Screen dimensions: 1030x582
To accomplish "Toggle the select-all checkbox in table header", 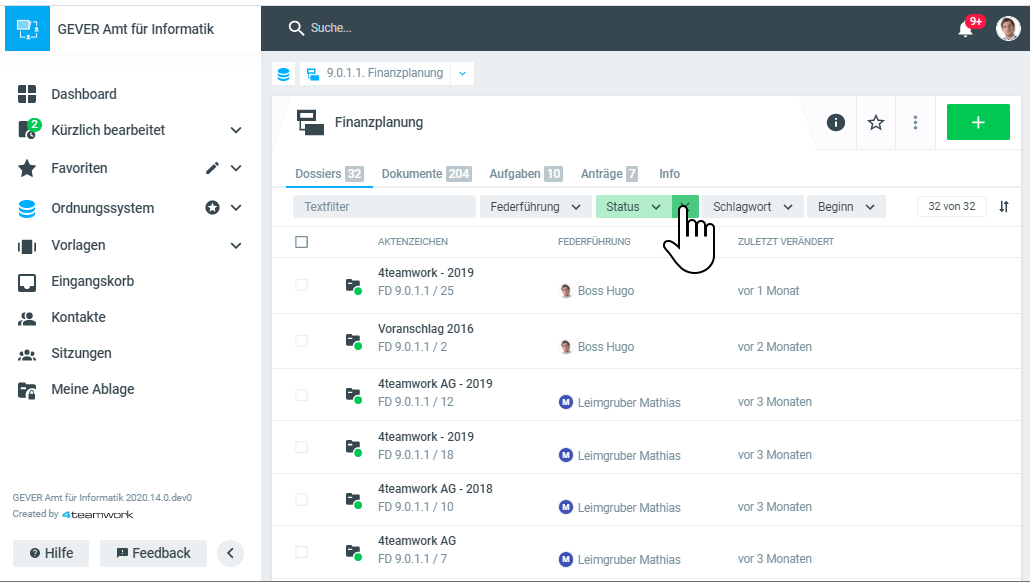I will click(x=302, y=242).
